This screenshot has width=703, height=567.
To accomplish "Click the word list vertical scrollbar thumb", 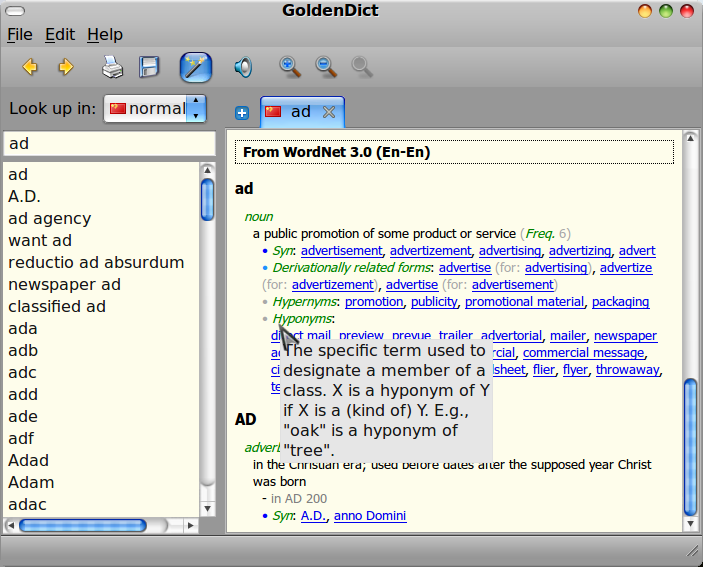I will [x=207, y=199].
